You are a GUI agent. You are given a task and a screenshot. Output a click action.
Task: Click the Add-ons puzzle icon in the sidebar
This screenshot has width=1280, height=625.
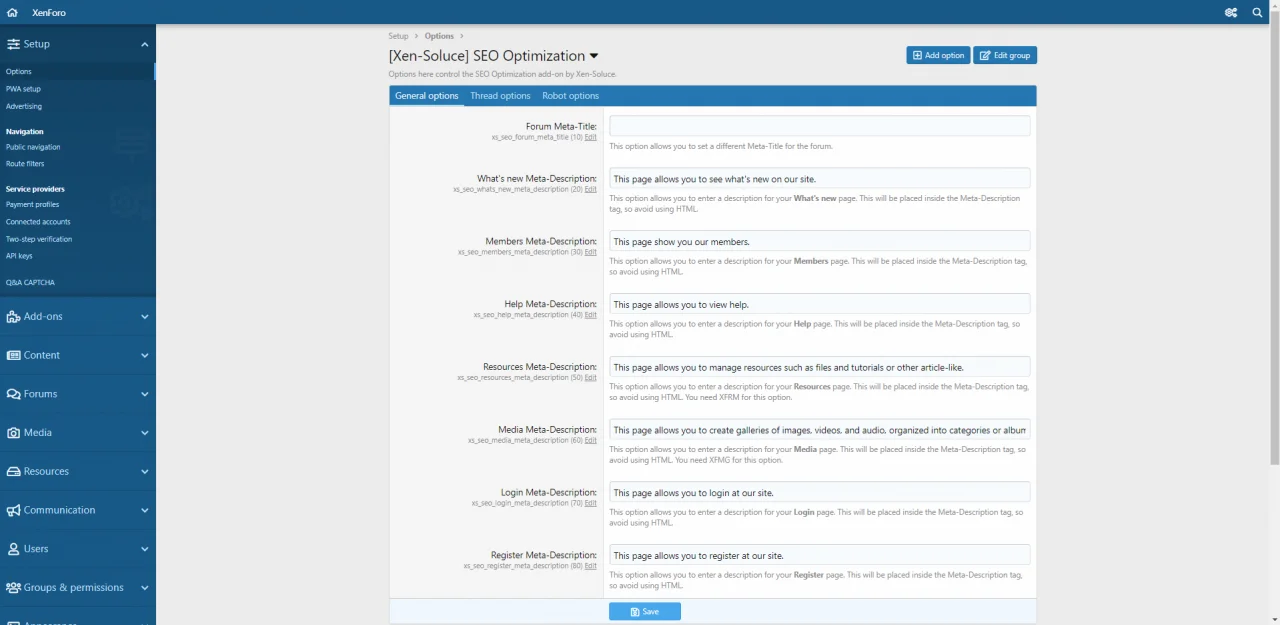point(13,317)
